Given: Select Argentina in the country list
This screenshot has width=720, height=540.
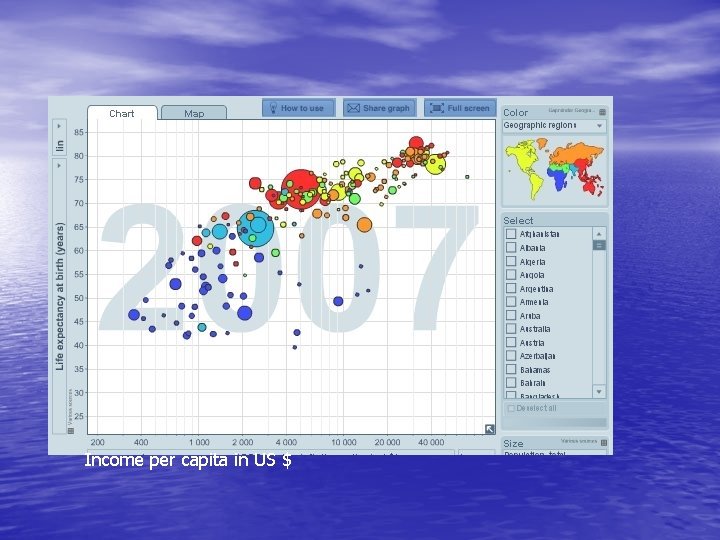Looking at the screenshot, I should (x=511, y=288).
